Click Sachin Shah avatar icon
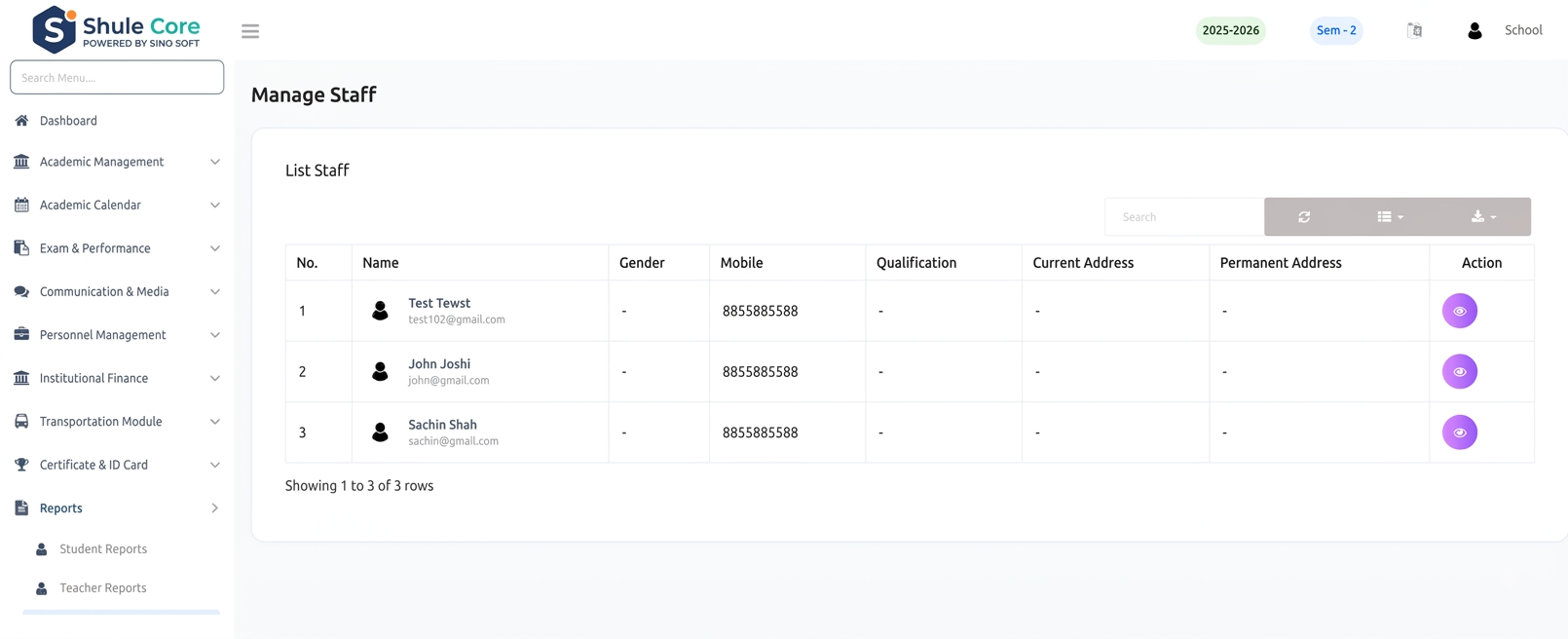 coord(380,432)
